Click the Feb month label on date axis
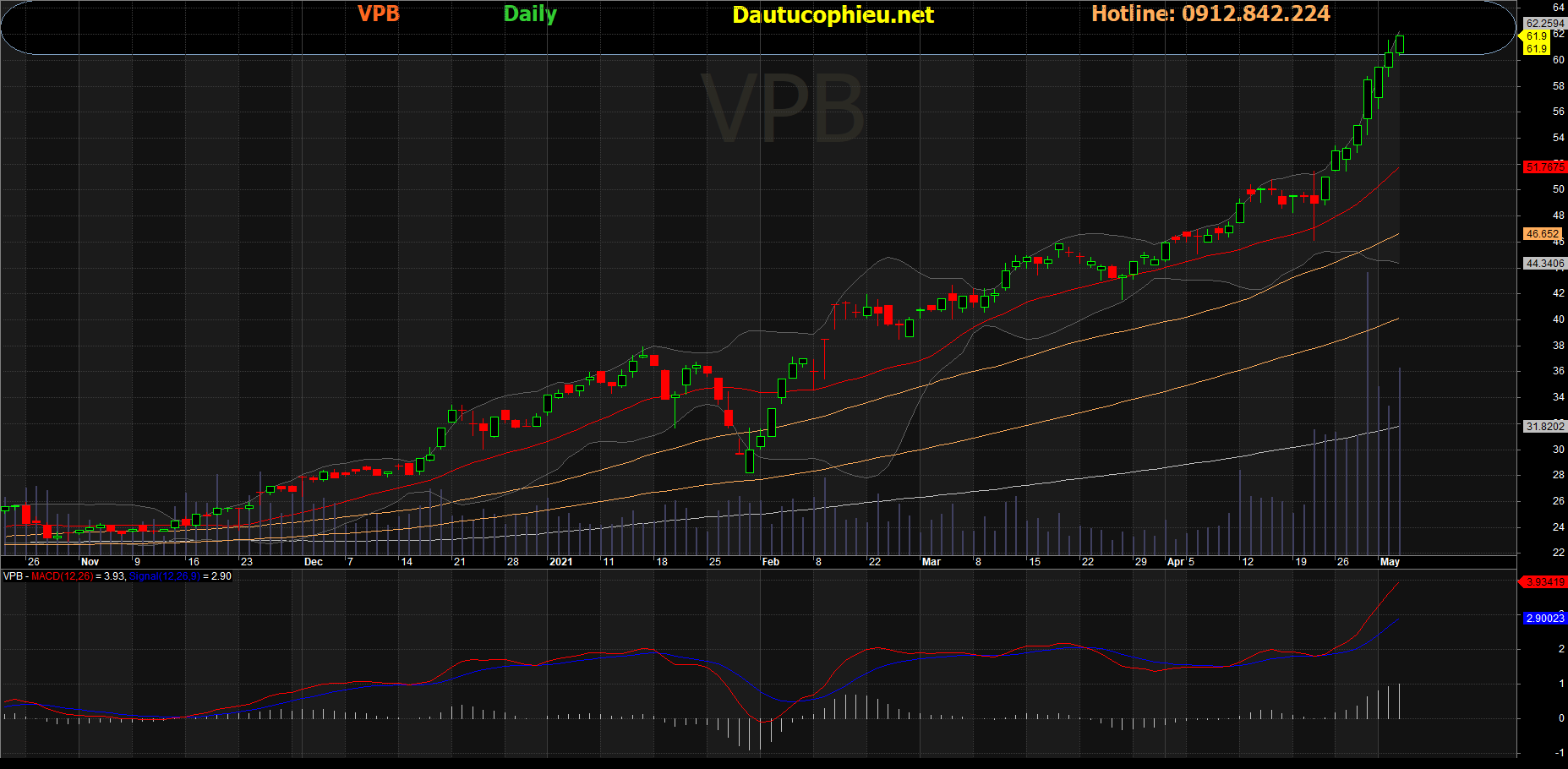 (770, 562)
